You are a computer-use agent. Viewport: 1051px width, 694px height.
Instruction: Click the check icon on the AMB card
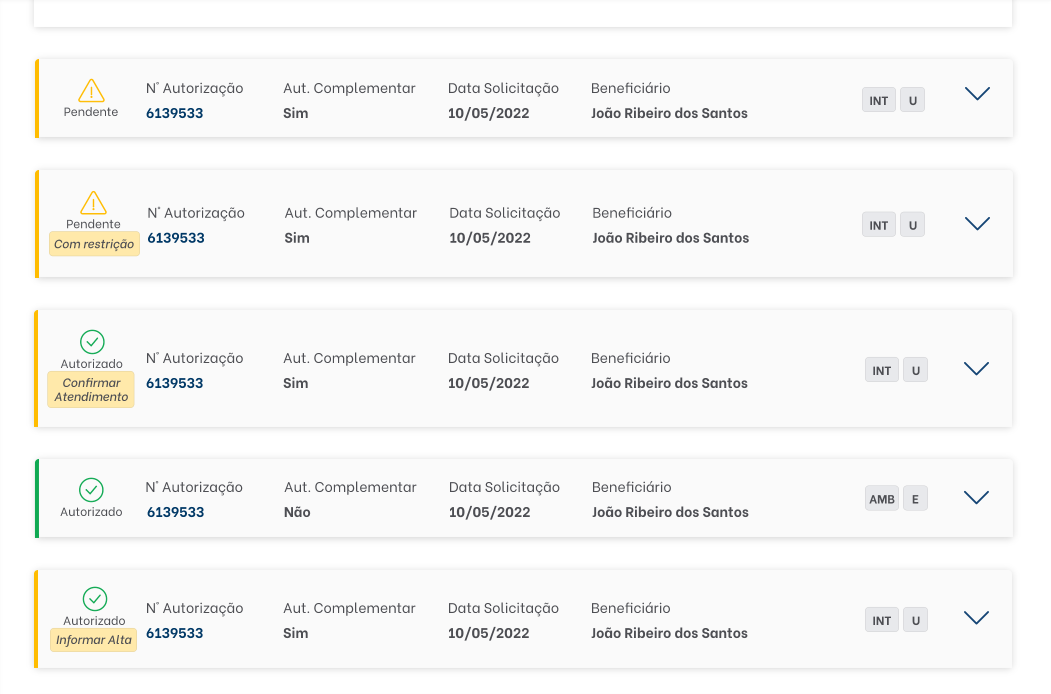[91, 490]
